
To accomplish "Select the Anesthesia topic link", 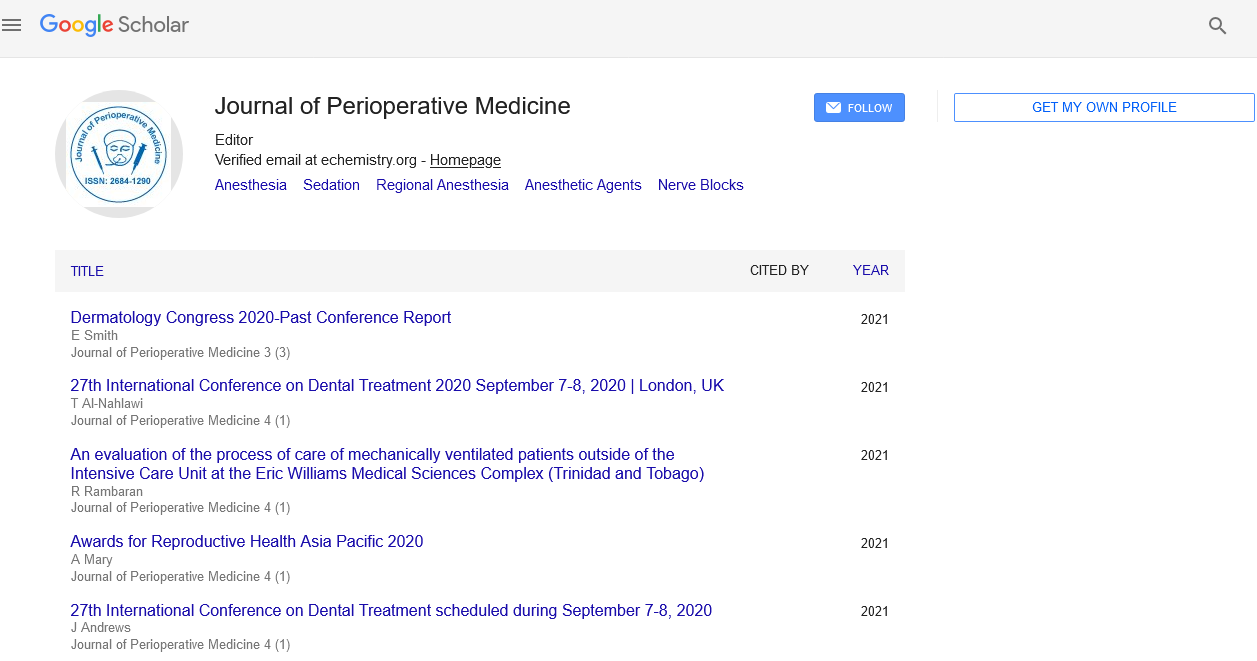I will tap(250, 185).
